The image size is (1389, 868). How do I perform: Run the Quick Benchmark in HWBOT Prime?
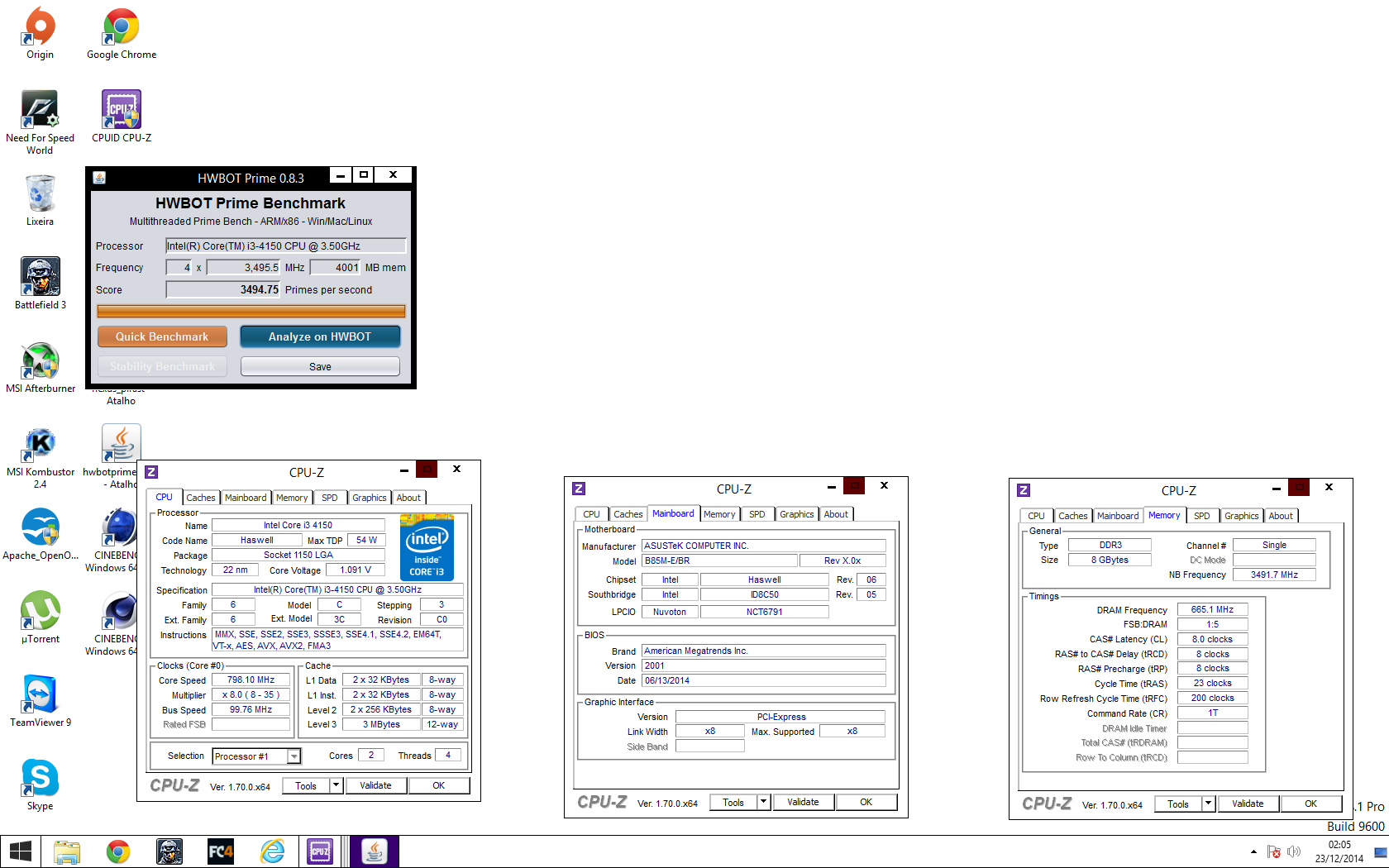pyautogui.click(x=162, y=336)
